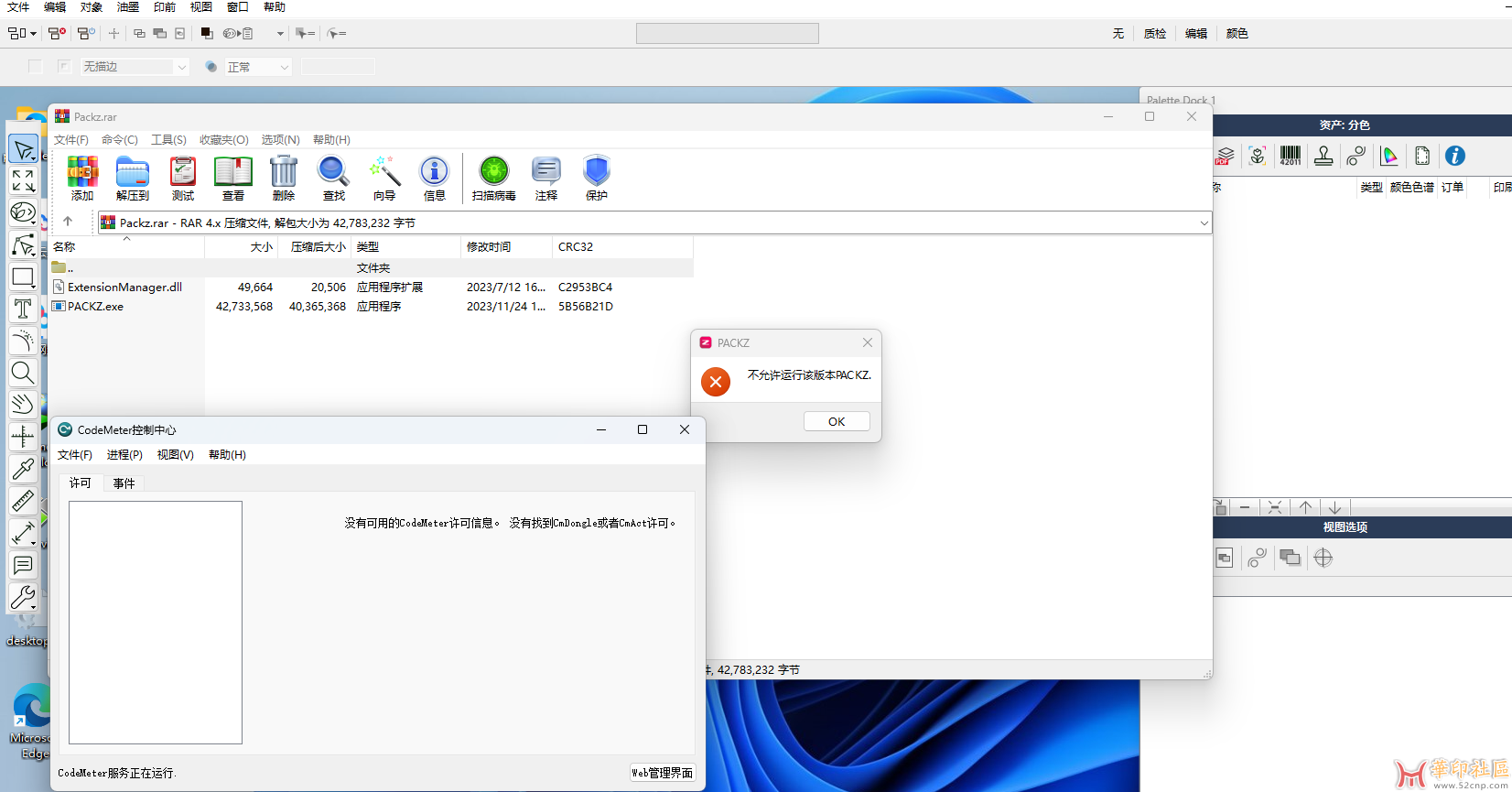The image size is (1512, 792).
Task: Select the arrow selection tool in PACKZ toolbox
Action: coord(23,149)
